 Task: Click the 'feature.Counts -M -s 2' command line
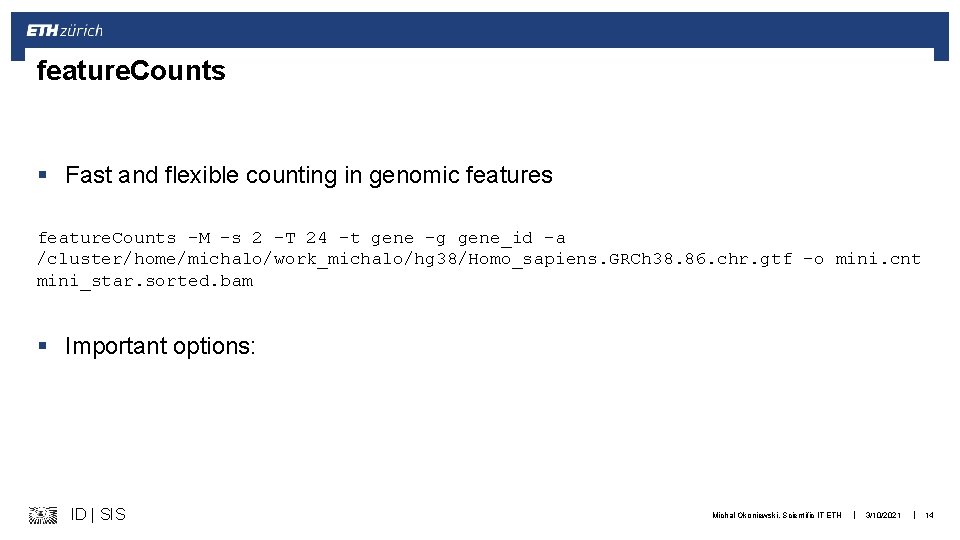pos(150,238)
